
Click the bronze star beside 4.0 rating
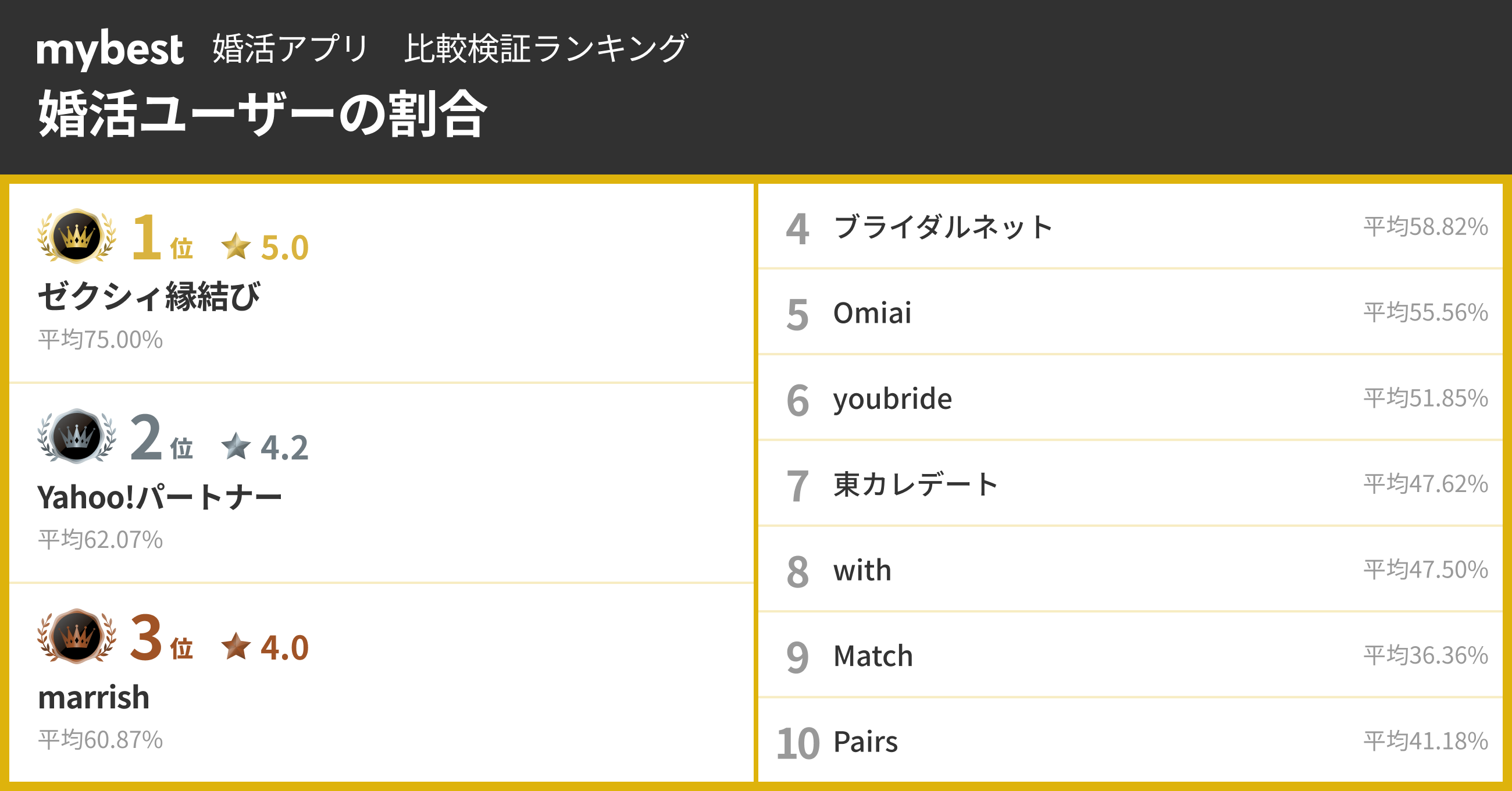tap(236, 647)
